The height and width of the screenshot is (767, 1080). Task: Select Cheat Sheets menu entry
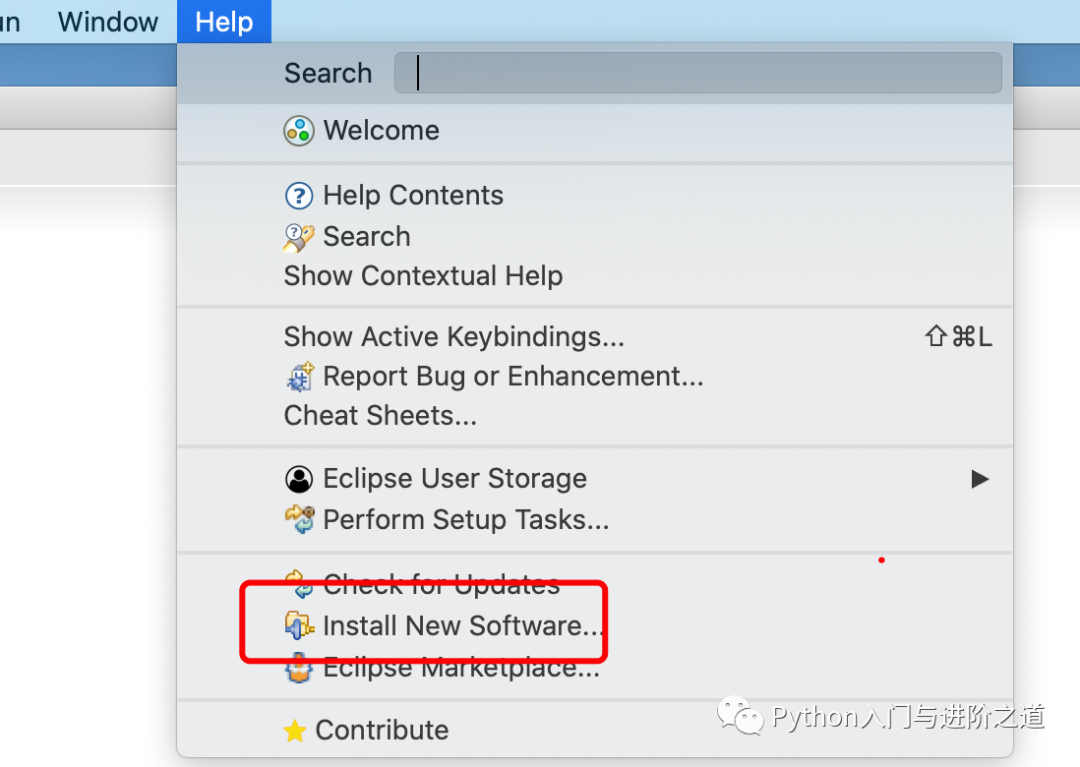coord(381,415)
